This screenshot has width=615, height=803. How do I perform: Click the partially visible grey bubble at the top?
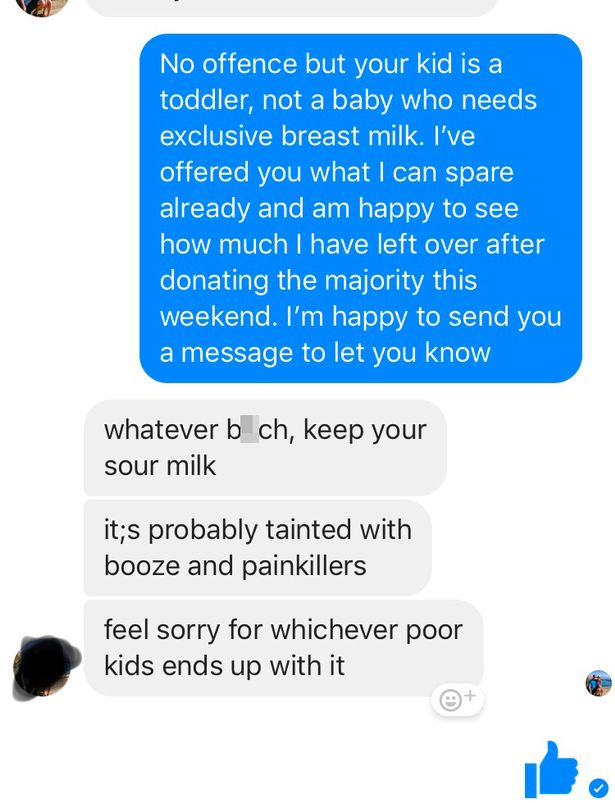293,7
